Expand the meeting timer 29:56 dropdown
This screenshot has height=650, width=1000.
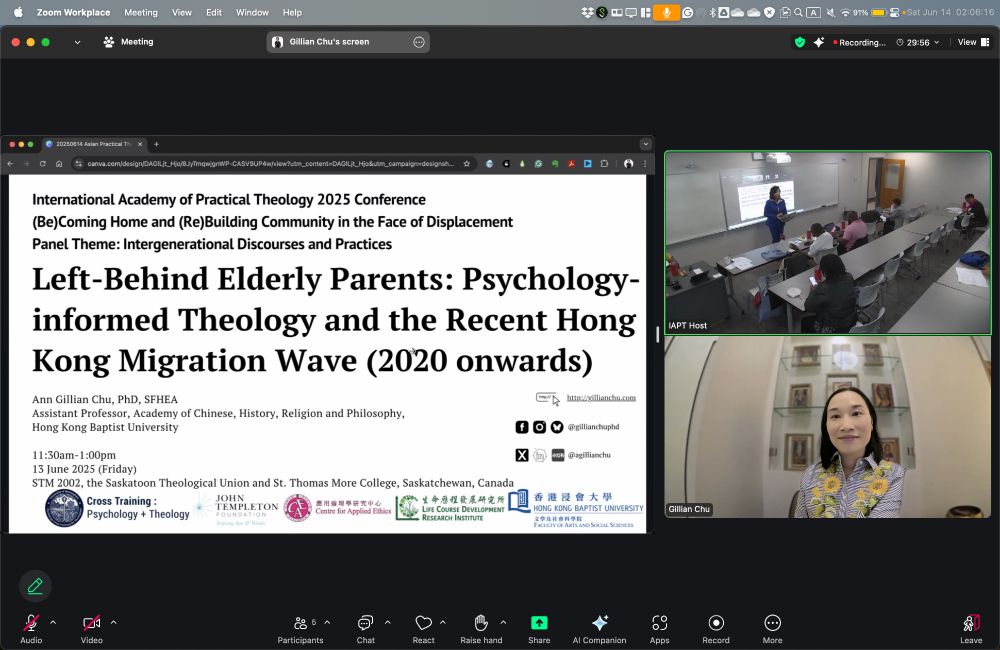click(x=918, y=42)
